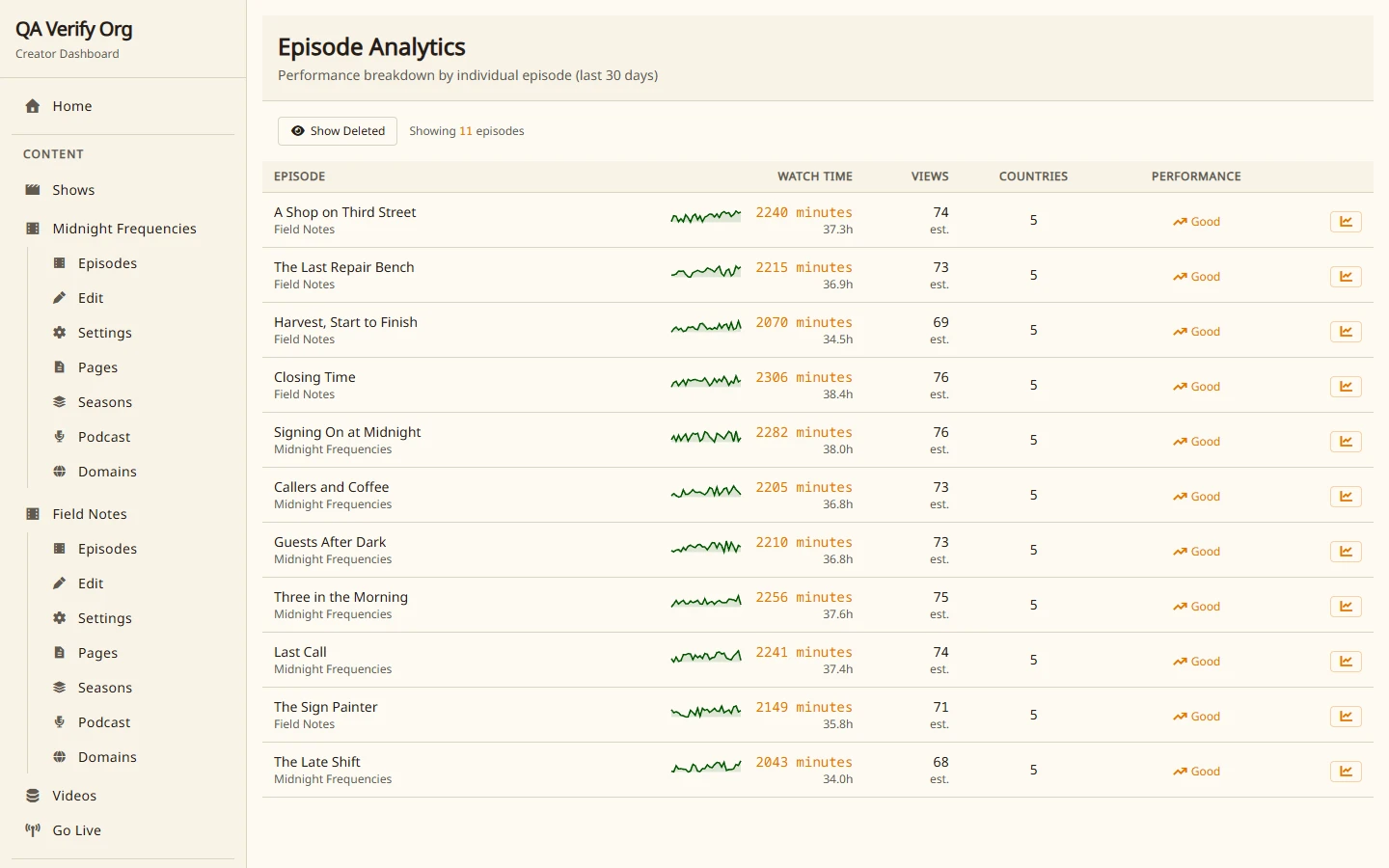This screenshot has height=868, width=1389.
Task: Toggle Show Deleted episodes
Action: tap(338, 131)
